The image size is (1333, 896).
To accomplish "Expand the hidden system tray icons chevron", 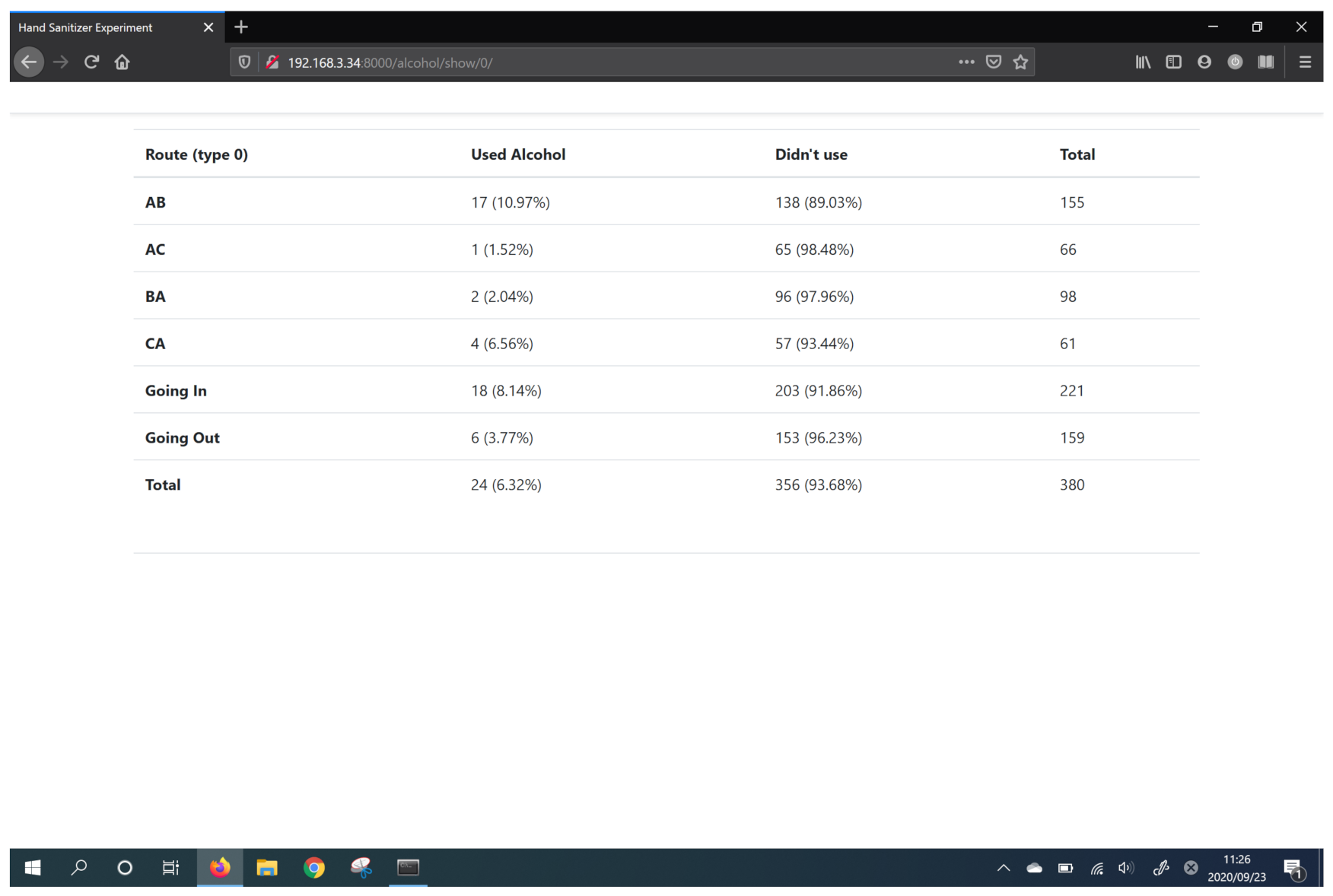I will pyautogui.click(x=1004, y=867).
